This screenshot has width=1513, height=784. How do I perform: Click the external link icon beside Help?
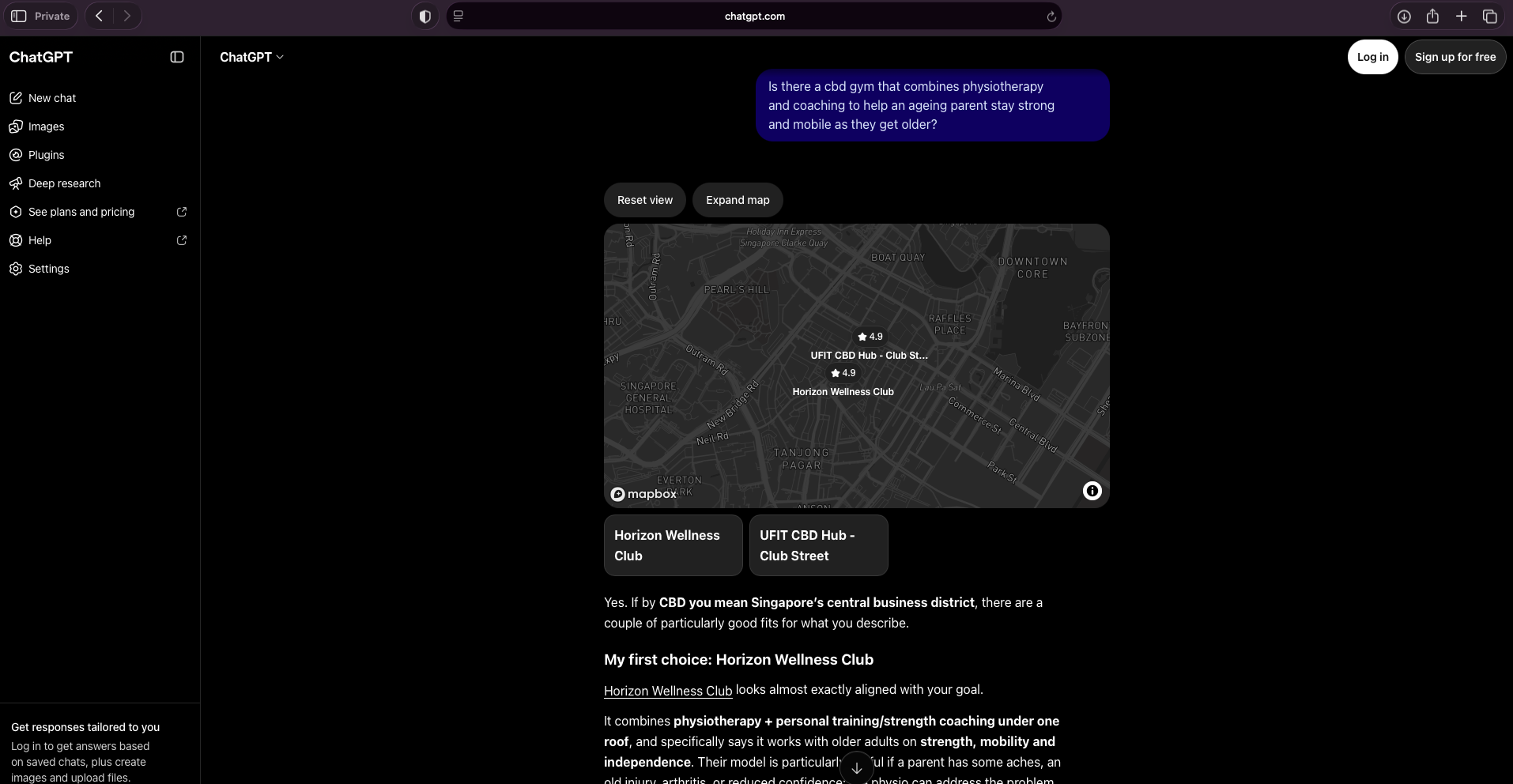pyautogui.click(x=182, y=240)
